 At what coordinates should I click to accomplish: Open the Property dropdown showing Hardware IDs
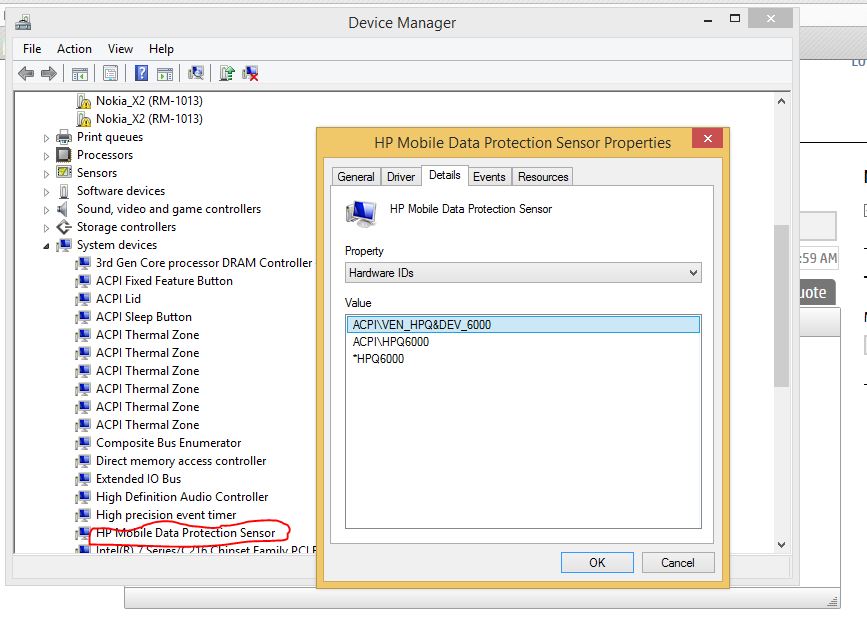(x=523, y=272)
